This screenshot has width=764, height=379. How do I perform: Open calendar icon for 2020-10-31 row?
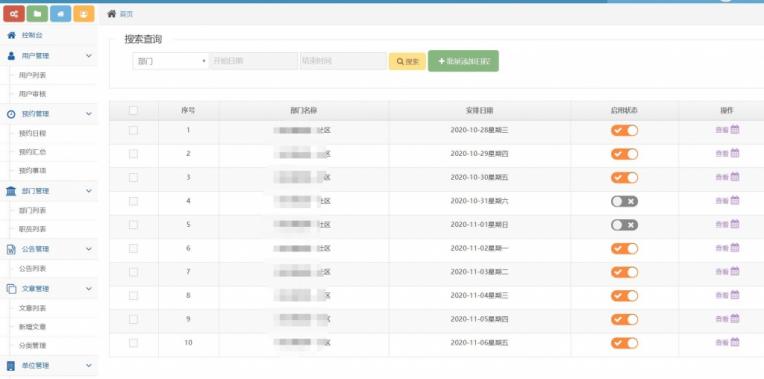coord(735,200)
